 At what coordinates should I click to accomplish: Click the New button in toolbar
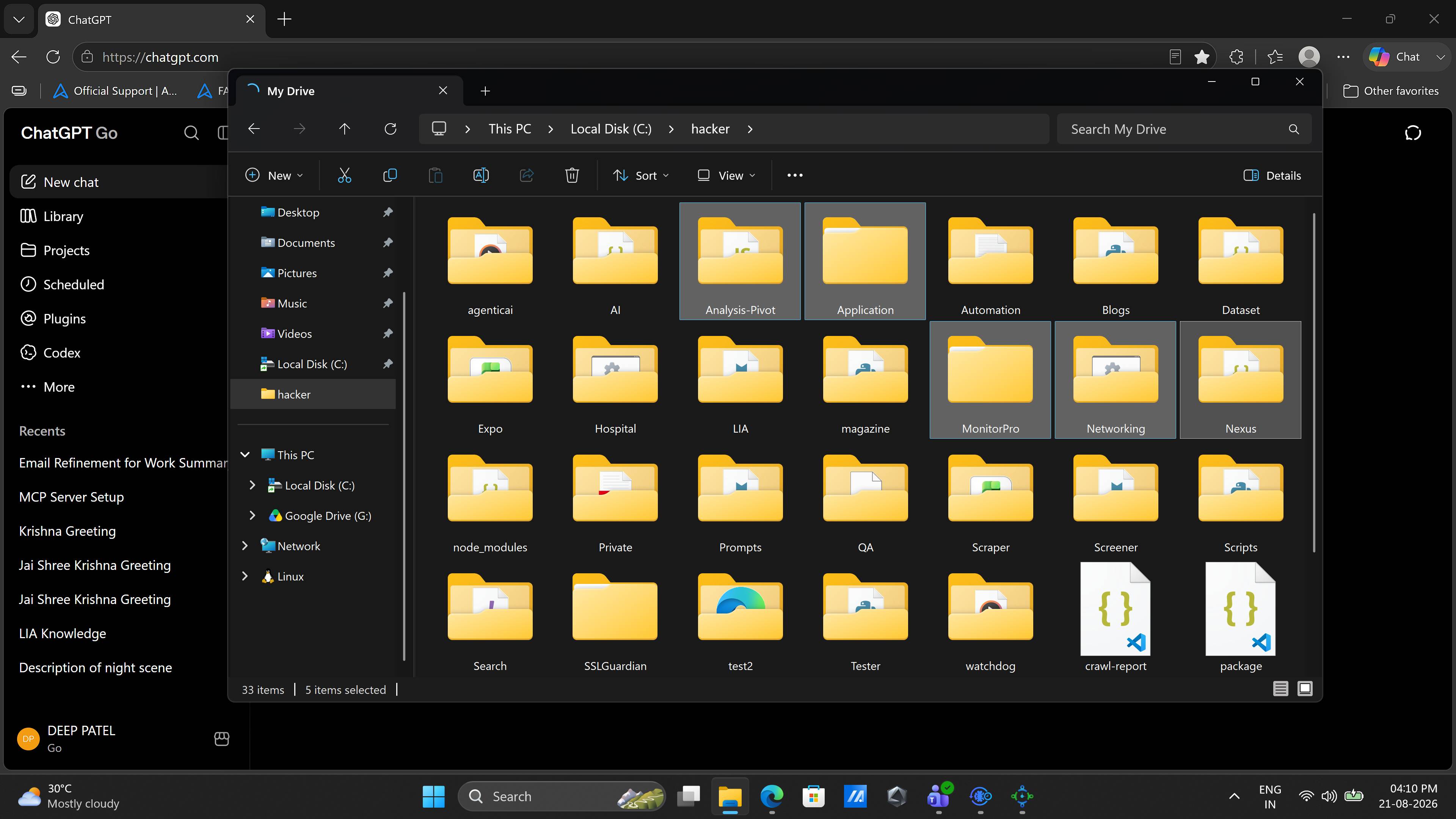[275, 175]
